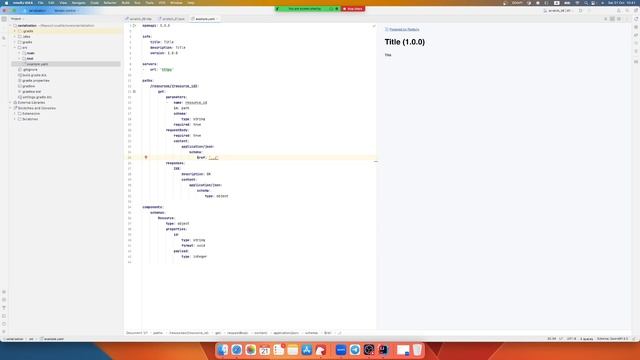This screenshot has width=640, height=360.
Task: Open the Navigate menu
Action: pyautogui.click(x=78, y=2)
